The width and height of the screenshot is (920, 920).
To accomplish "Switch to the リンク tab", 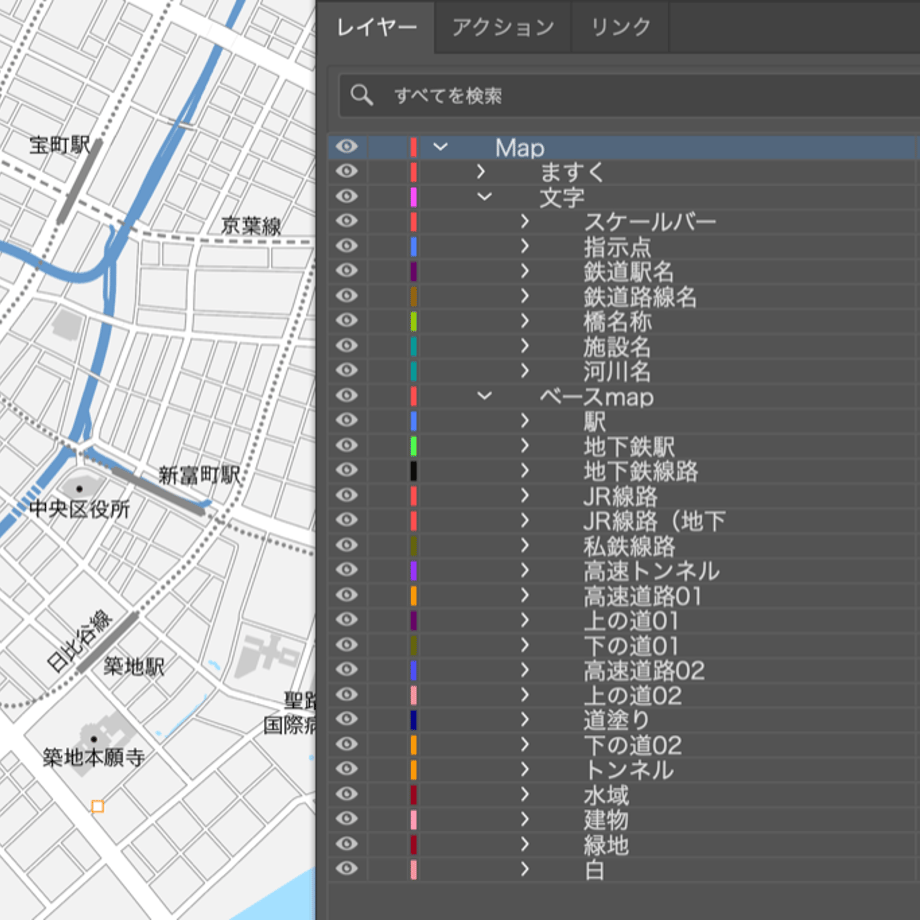I will [620, 27].
